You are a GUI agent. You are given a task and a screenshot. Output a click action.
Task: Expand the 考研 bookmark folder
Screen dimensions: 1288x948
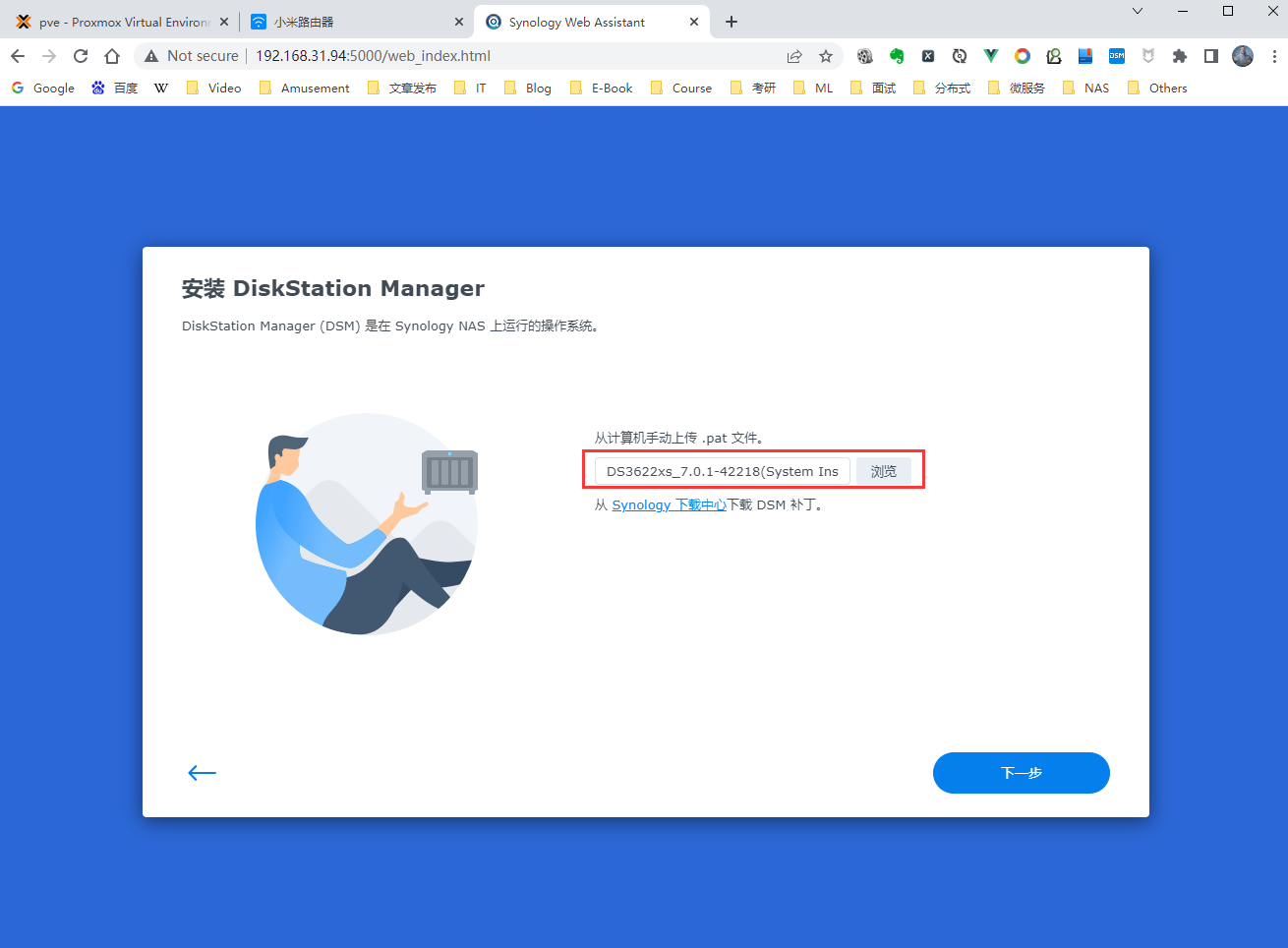753,89
